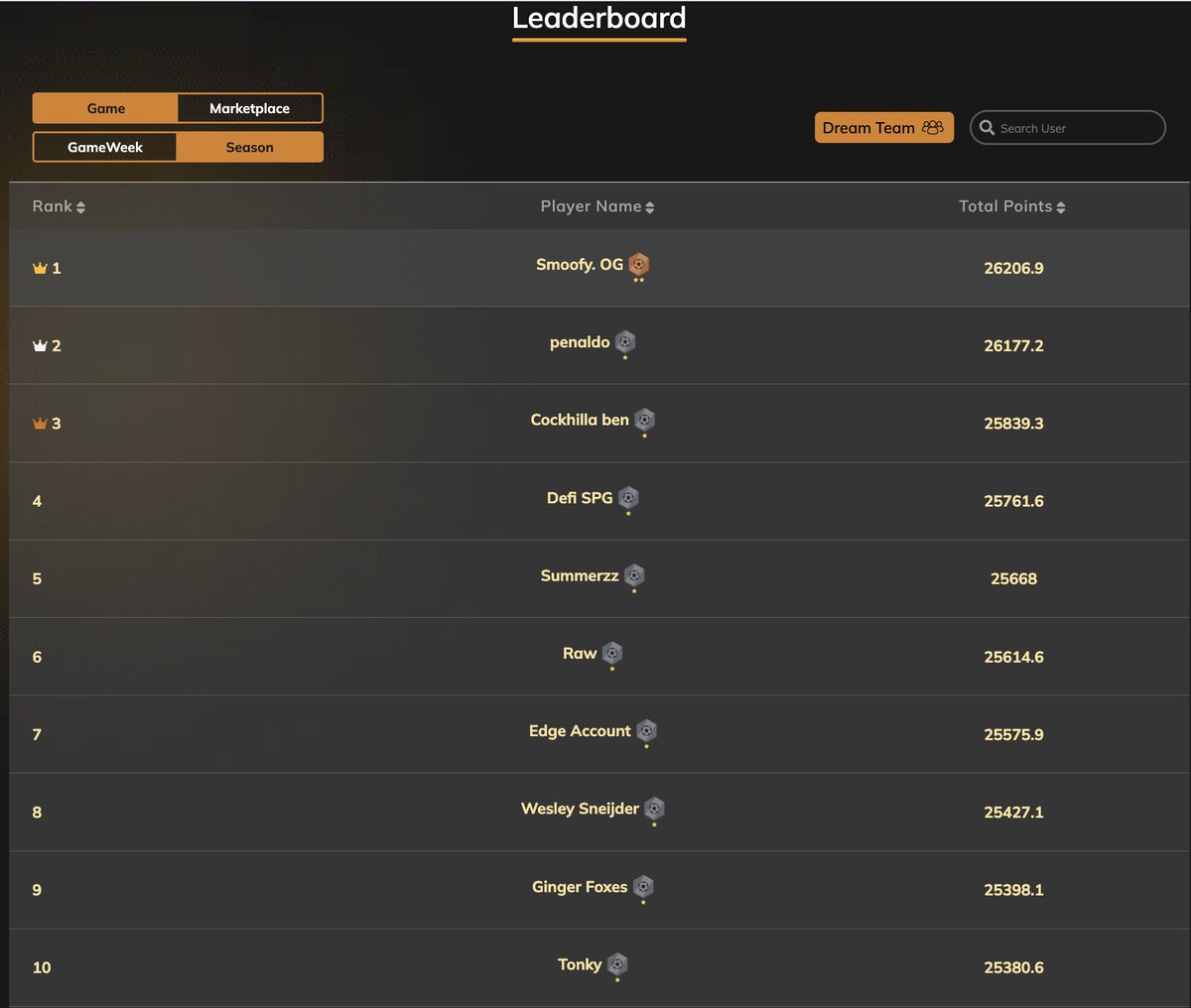Viewport: 1191px width, 1008px height.
Task: Sort by Player Name using its arrow icon
Action: click(650, 207)
